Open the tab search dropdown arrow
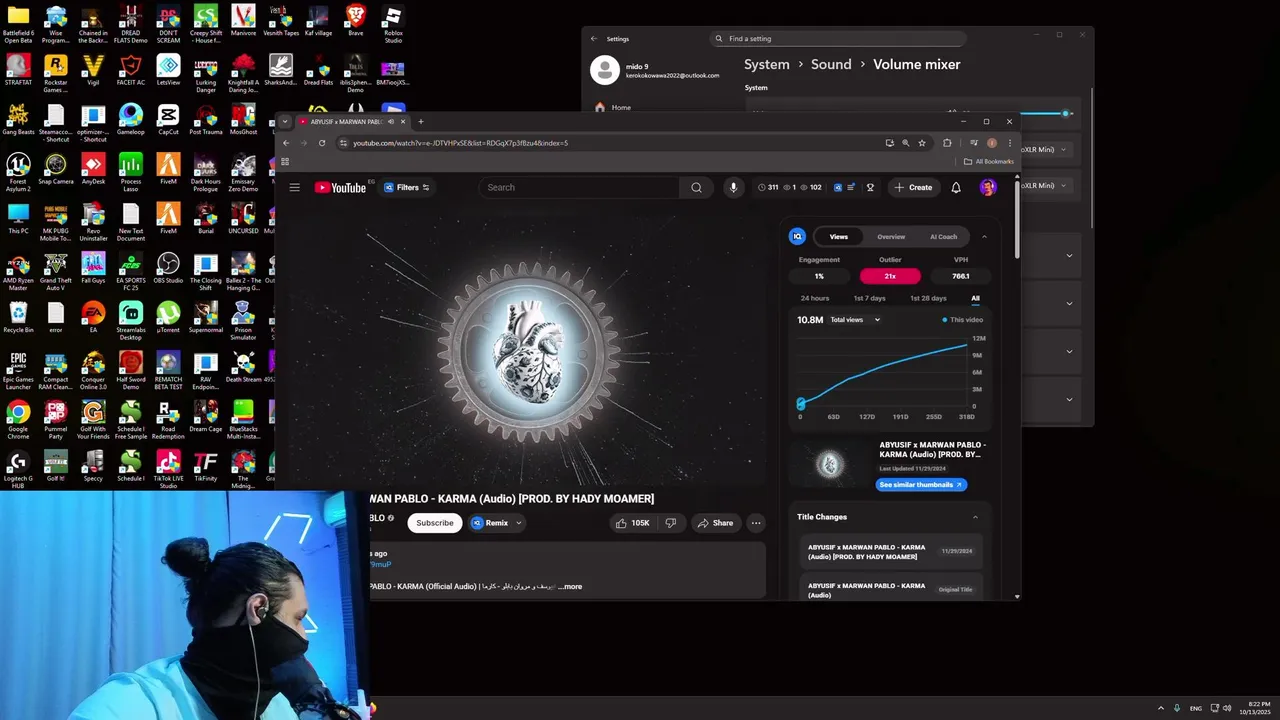1280x720 pixels. pyautogui.click(x=285, y=121)
